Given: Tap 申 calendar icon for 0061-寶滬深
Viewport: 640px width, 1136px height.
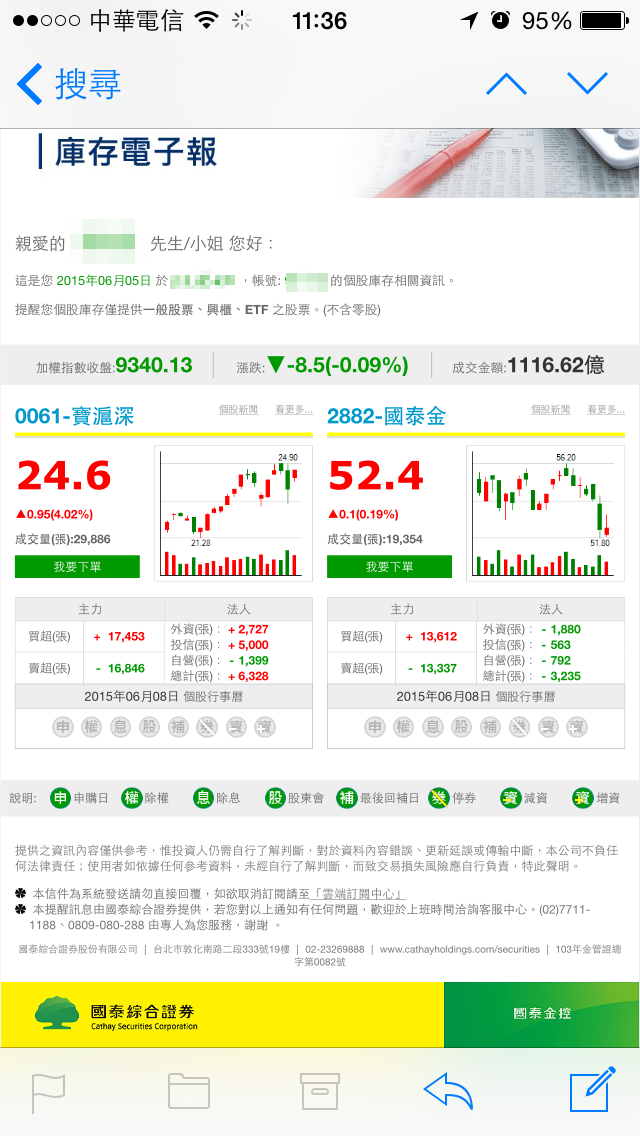Looking at the screenshot, I should 63,727.
